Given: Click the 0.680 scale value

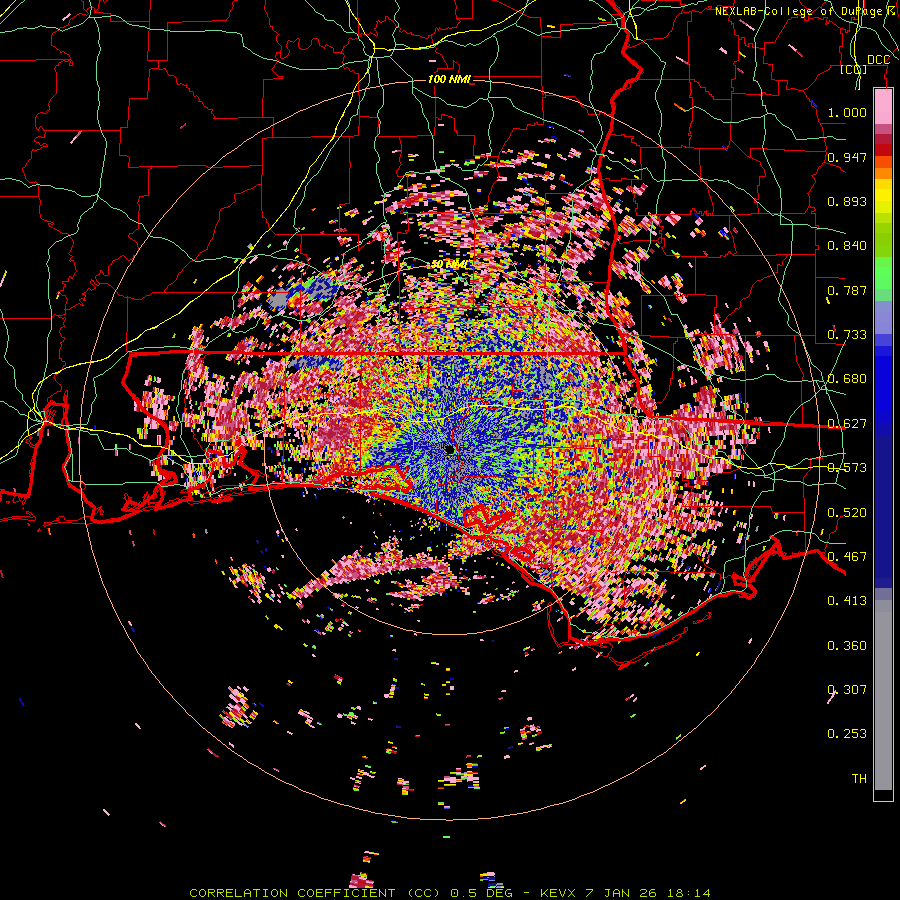Looking at the screenshot, I should (x=847, y=378).
